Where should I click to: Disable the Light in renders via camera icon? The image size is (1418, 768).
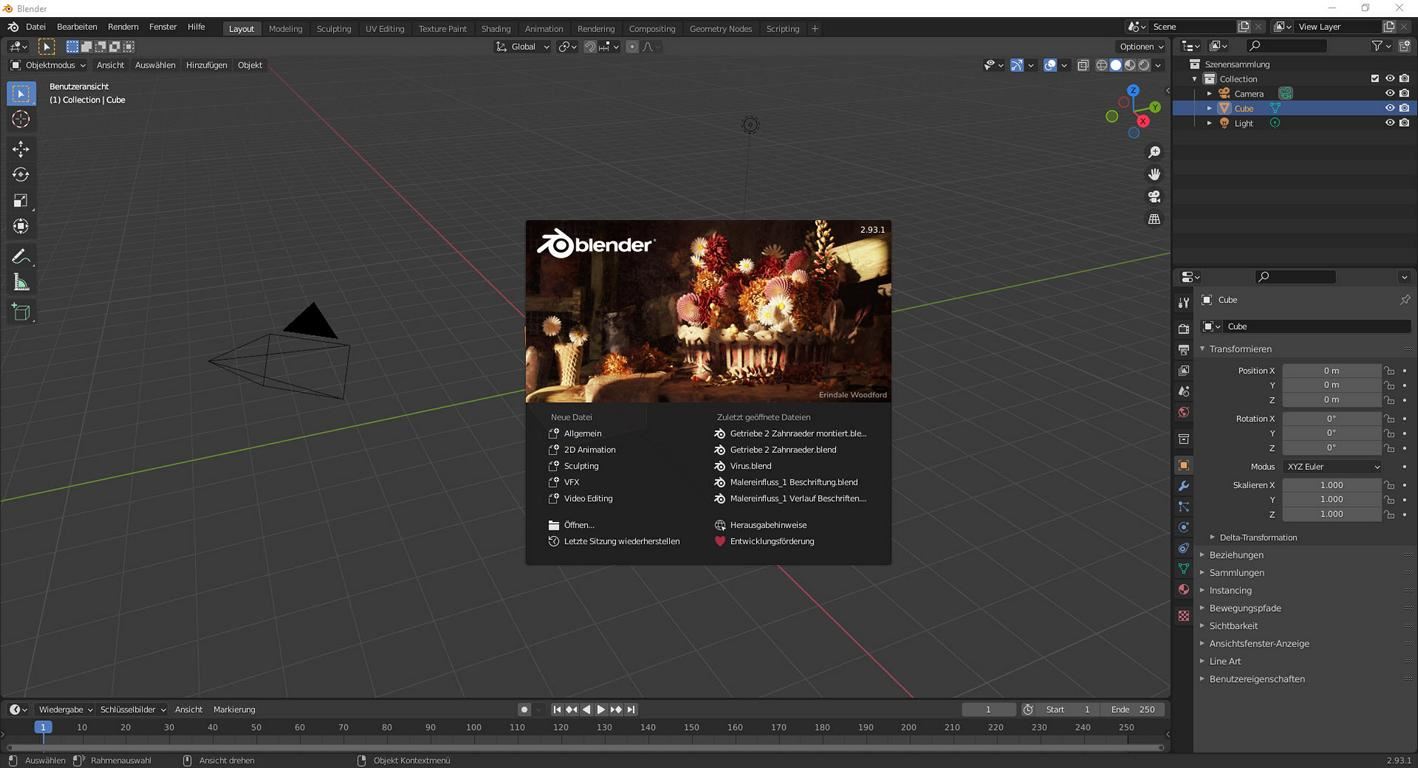[x=1404, y=123]
